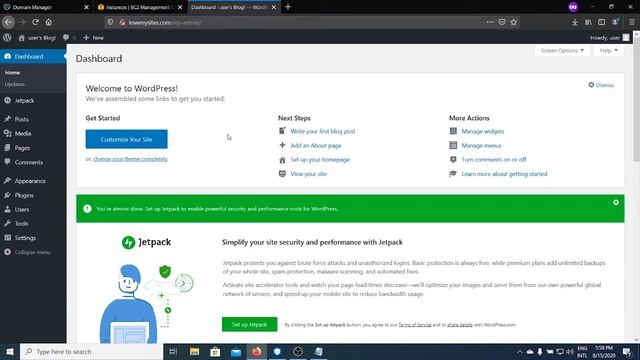The image size is (640, 360).
Task: Open the share details link
Action: click(x=460, y=325)
